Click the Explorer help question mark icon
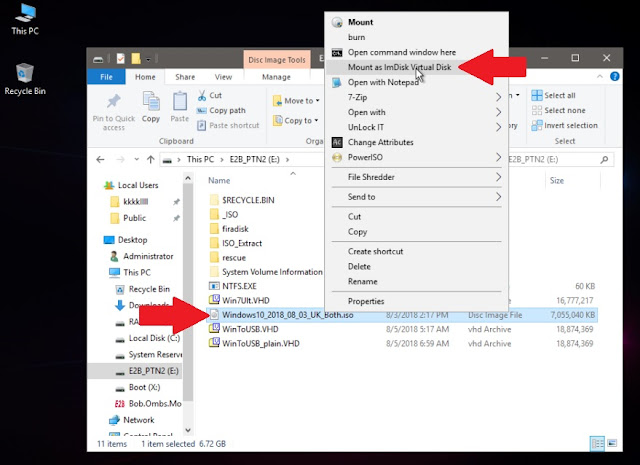 [x=615, y=76]
